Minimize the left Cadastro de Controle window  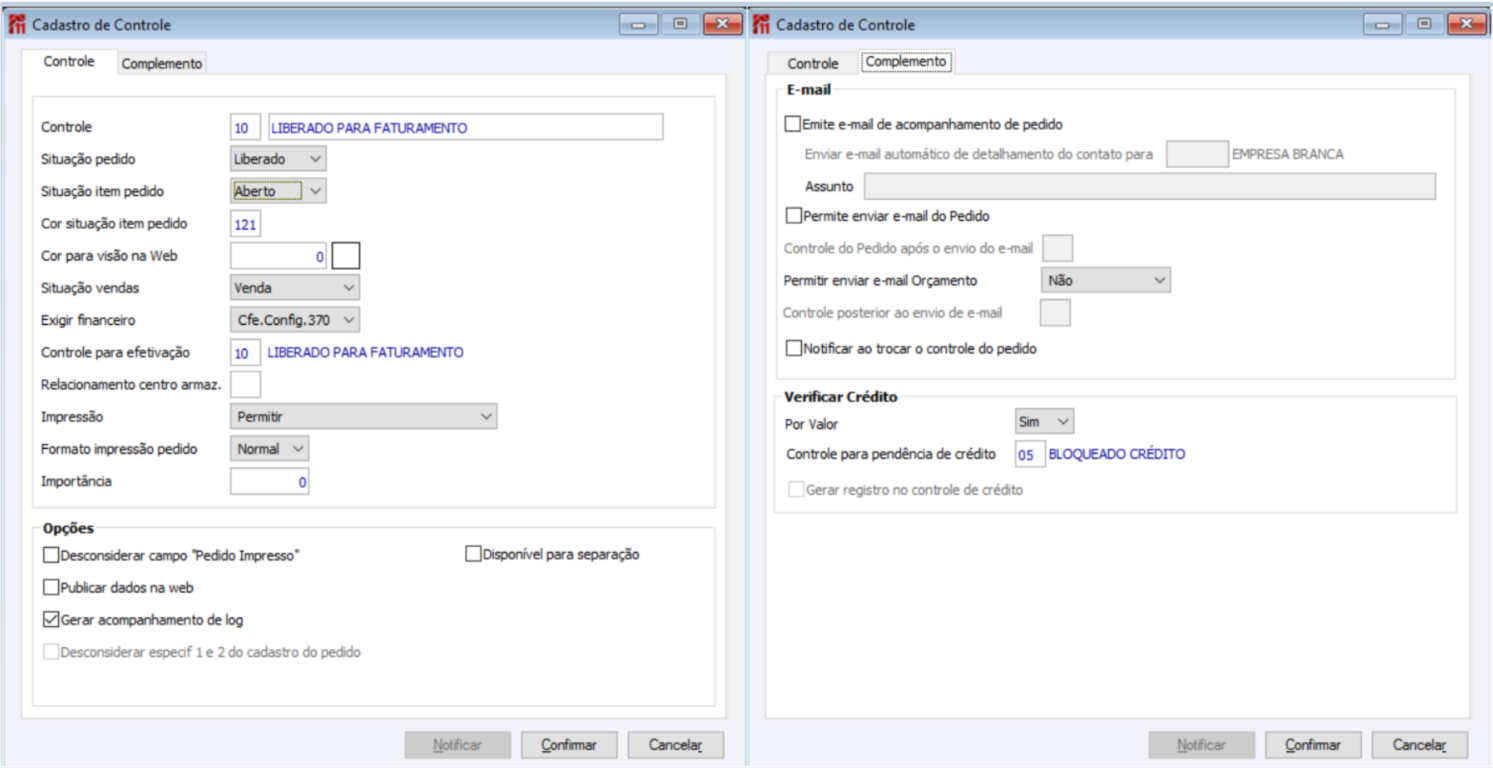tap(638, 24)
